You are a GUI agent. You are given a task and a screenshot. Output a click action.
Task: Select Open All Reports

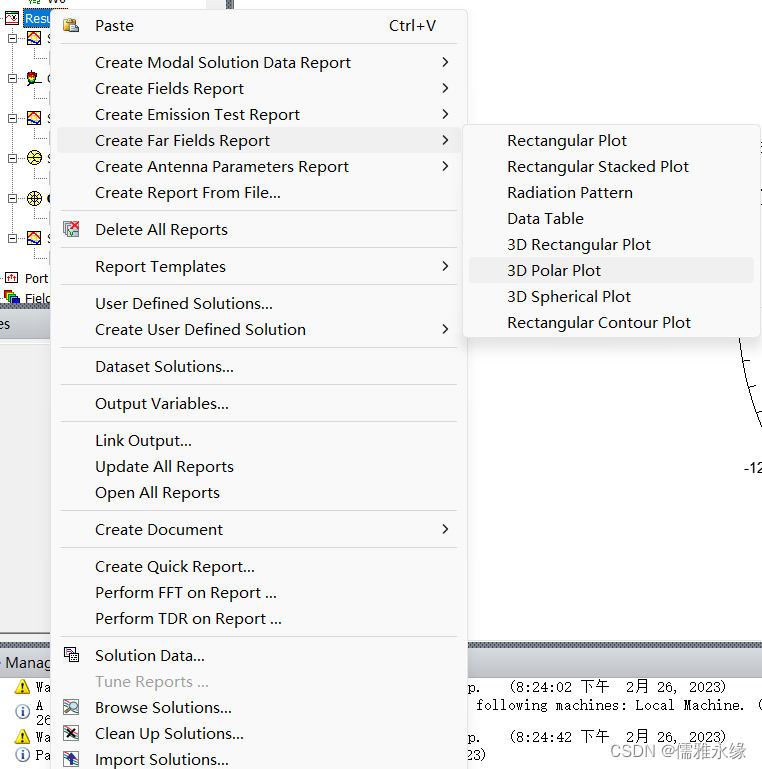259,492
